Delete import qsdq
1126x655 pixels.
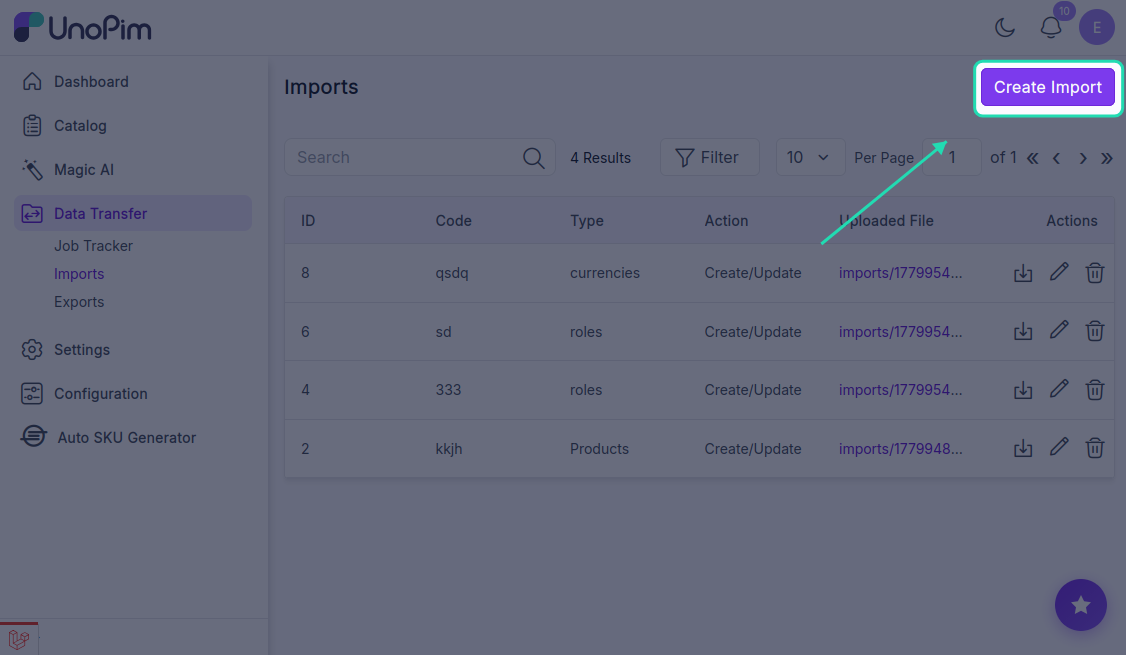[1094, 273]
